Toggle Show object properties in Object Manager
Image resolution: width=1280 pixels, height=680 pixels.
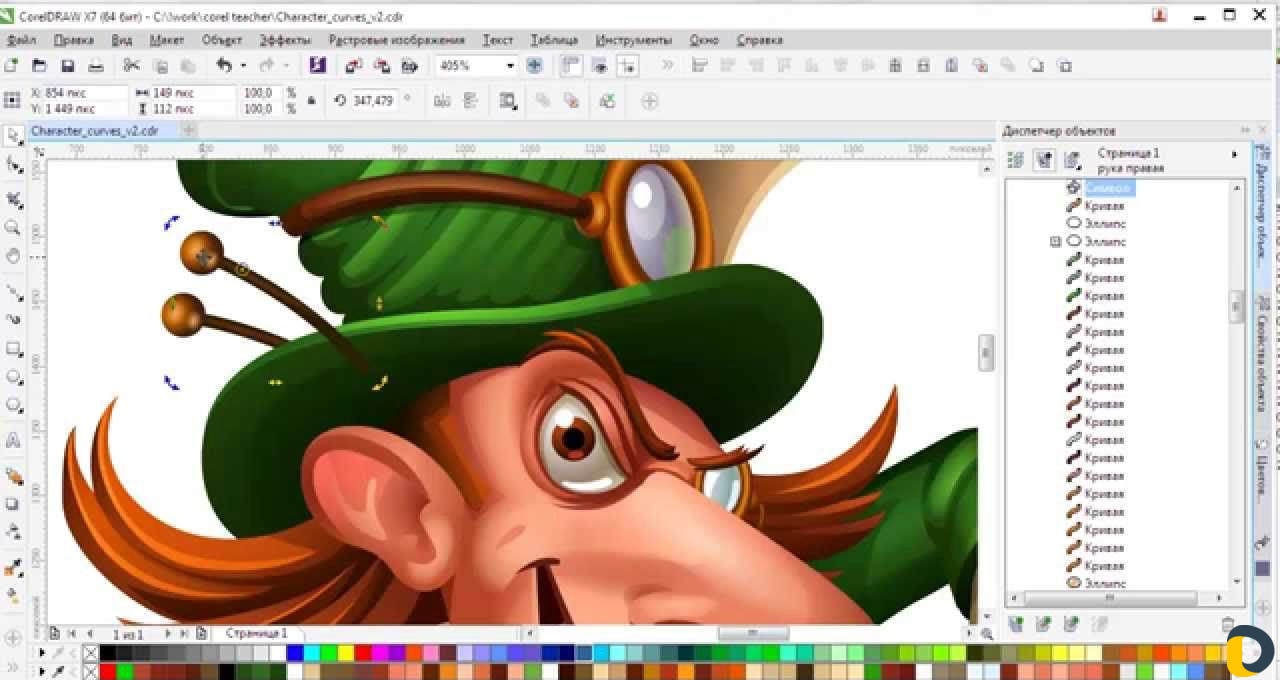pyautogui.click(x=1016, y=160)
